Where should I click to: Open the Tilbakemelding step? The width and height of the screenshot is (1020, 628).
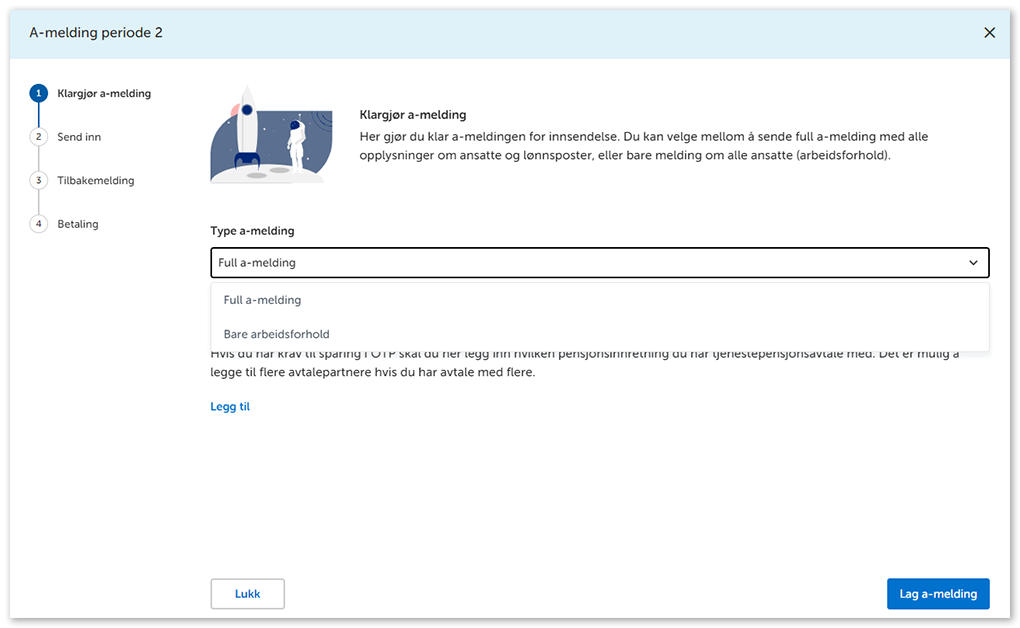click(x=95, y=181)
